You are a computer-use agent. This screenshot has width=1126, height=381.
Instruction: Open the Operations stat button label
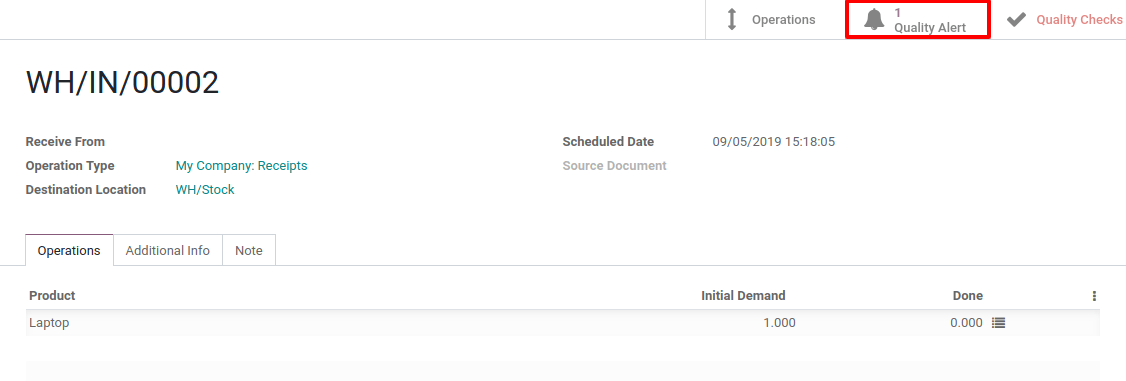click(783, 20)
